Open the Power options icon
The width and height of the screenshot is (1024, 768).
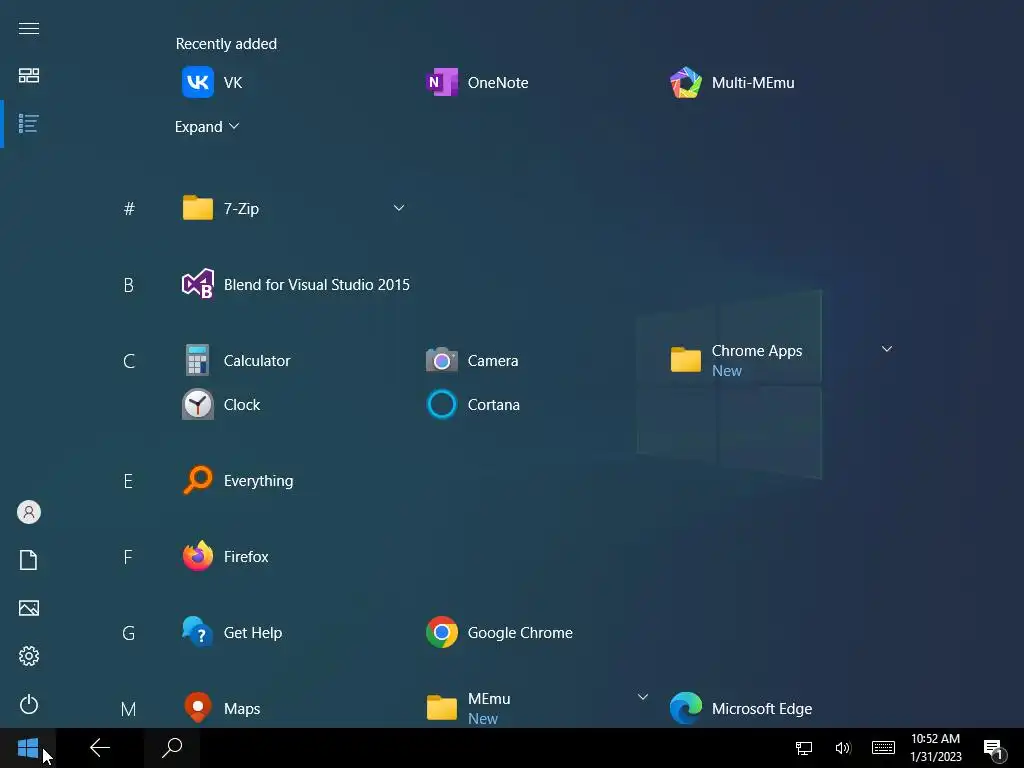(29, 704)
